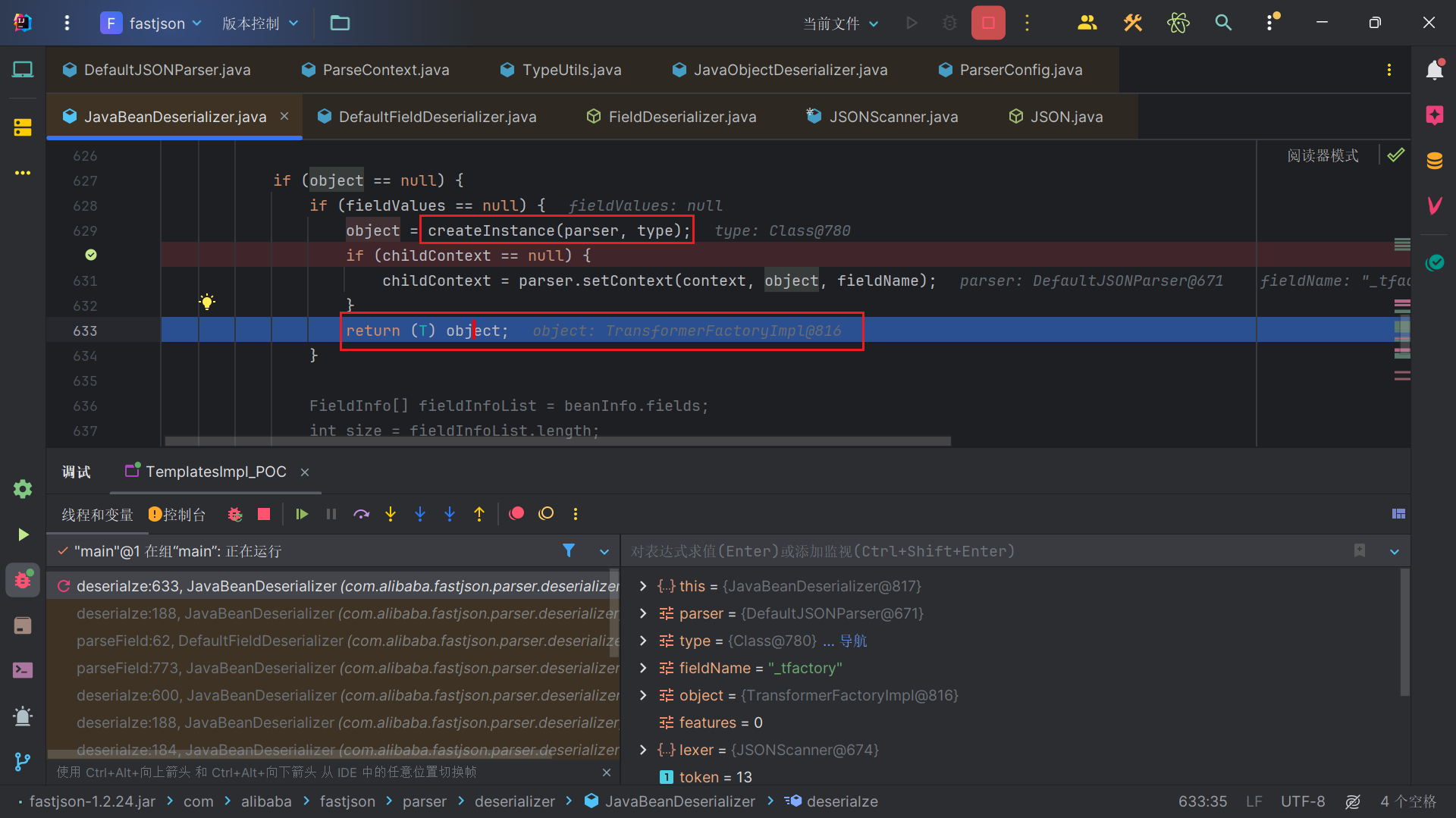
Task: Click deserializer breadcrumb in the navigation bar
Action: [x=515, y=801]
